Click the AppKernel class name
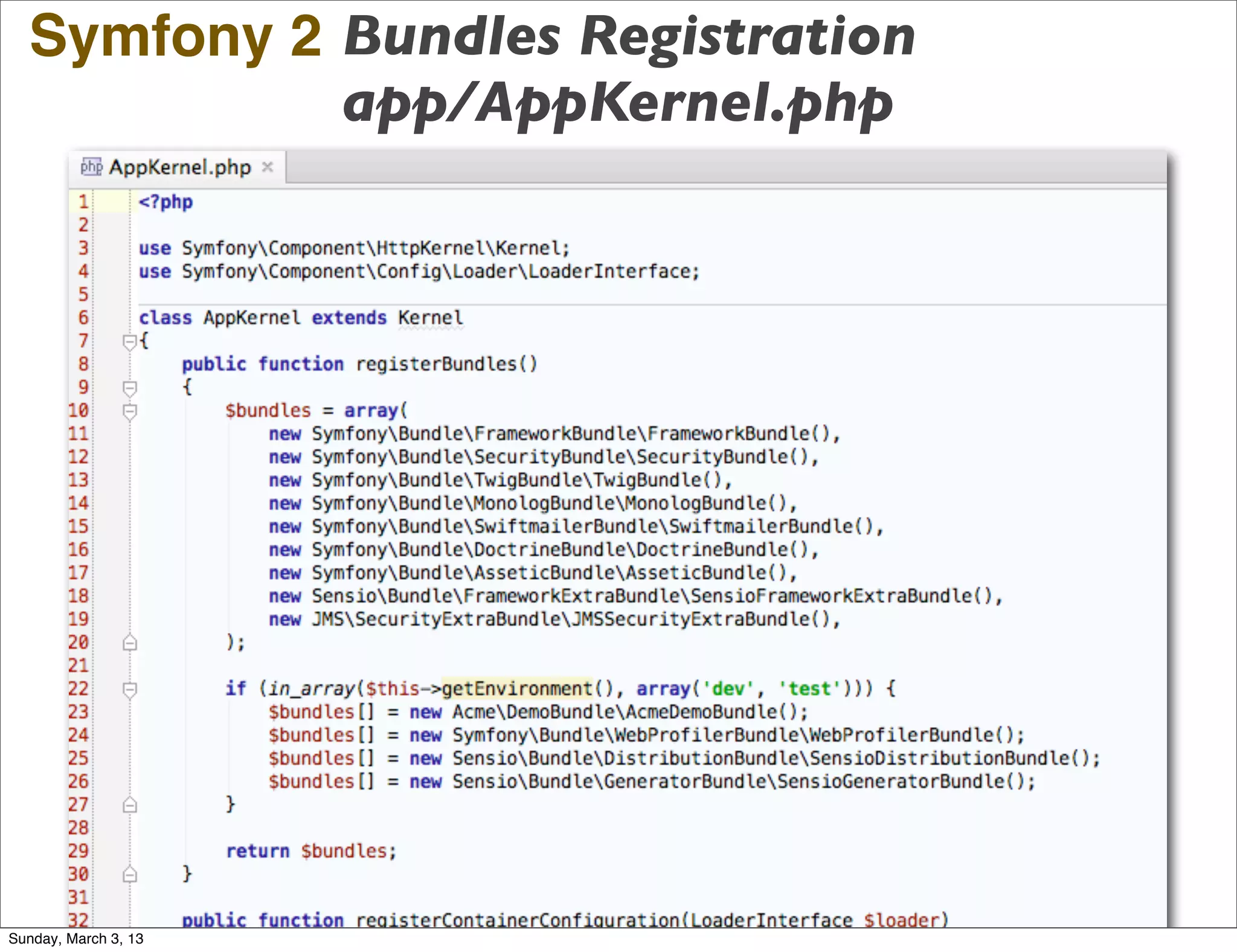Screen dimensions: 1237x952 point(251,318)
